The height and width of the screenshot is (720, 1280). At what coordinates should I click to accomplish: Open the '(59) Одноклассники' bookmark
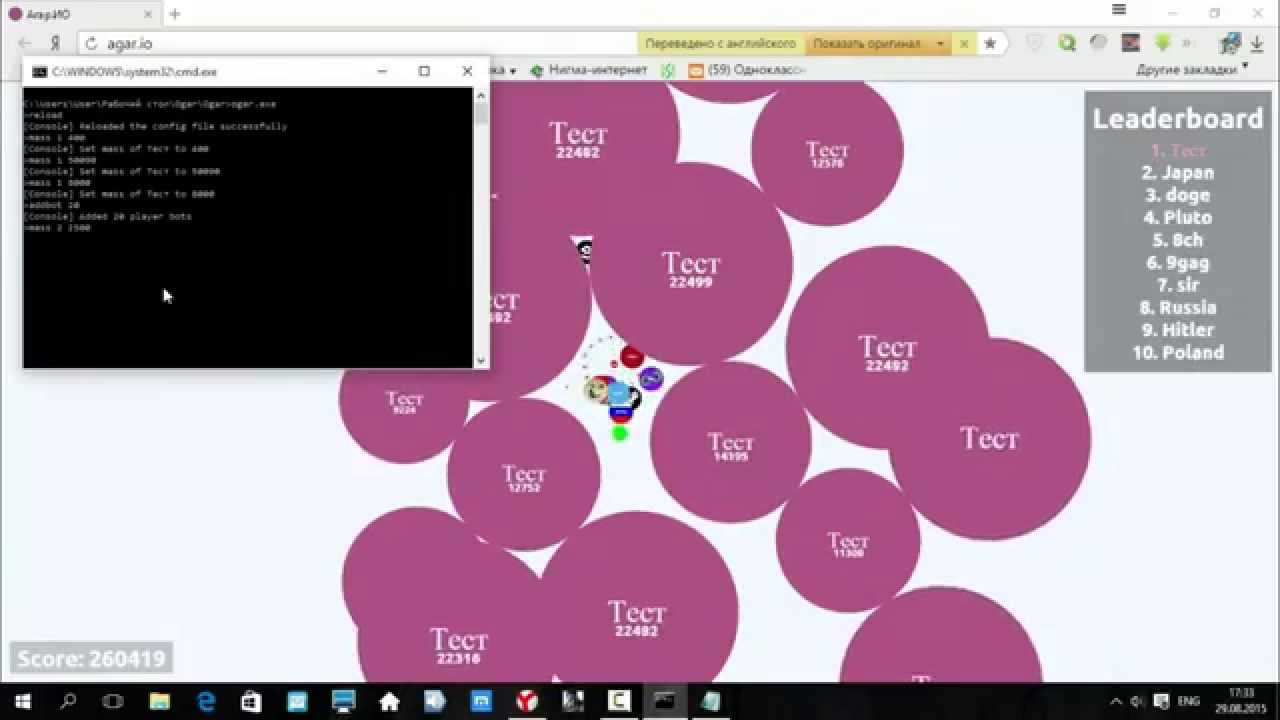tap(746, 70)
